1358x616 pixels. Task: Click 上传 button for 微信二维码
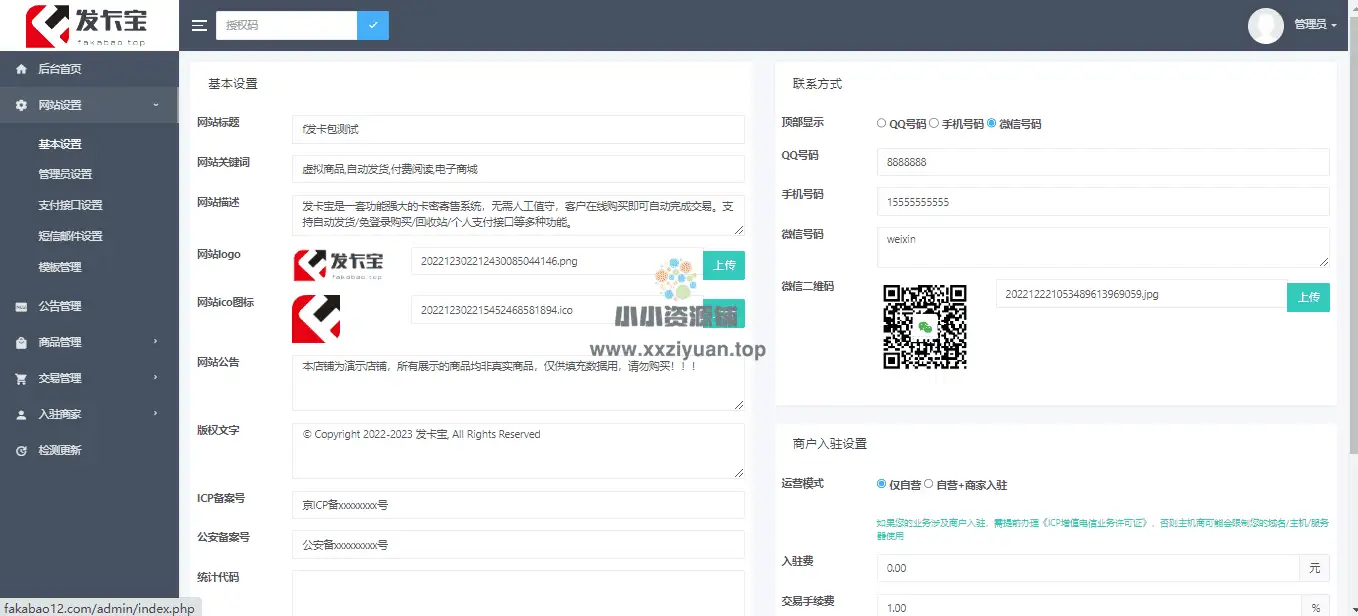click(1308, 297)
